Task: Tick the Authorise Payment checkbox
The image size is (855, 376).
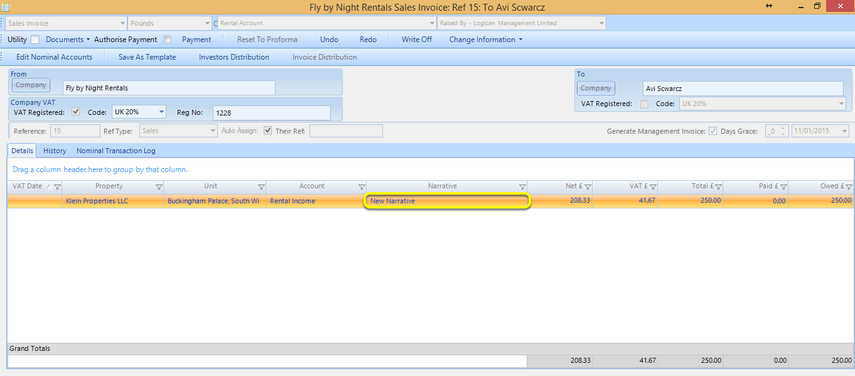Action: (x=167, y=40)
